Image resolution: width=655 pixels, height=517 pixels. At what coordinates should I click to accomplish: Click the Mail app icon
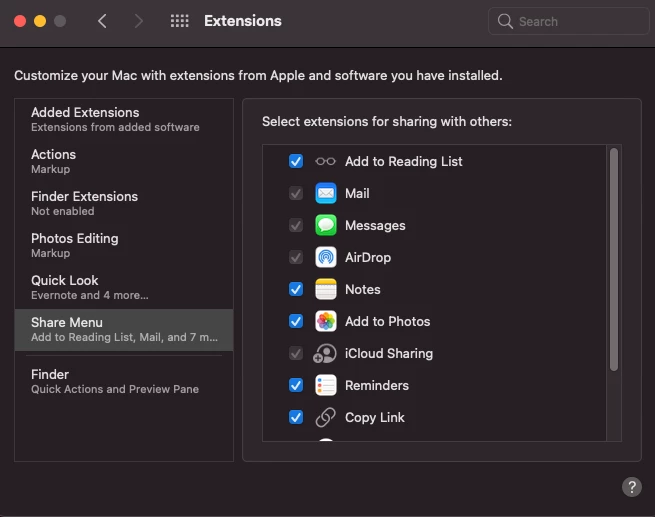(325, 193)
